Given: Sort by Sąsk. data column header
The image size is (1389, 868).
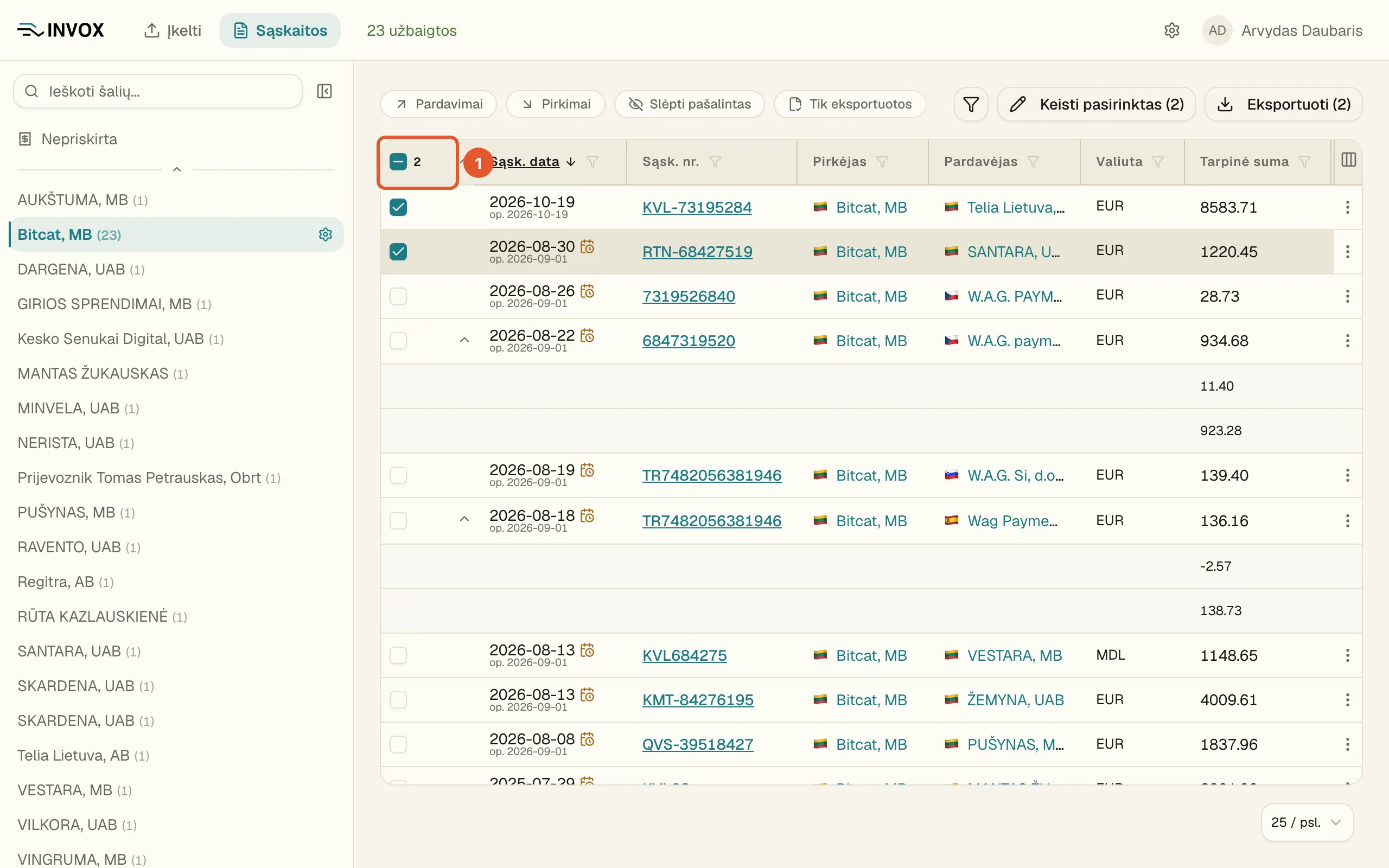Looking at the screenshot, I should click(525, 162).
